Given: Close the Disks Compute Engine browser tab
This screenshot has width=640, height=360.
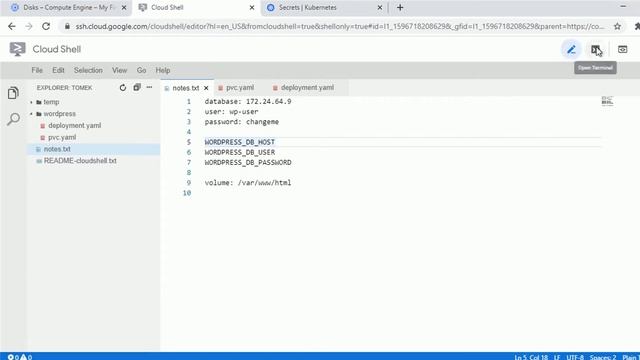Looking at the screenshot, I should pyautogui.click(x=124, y=7).
